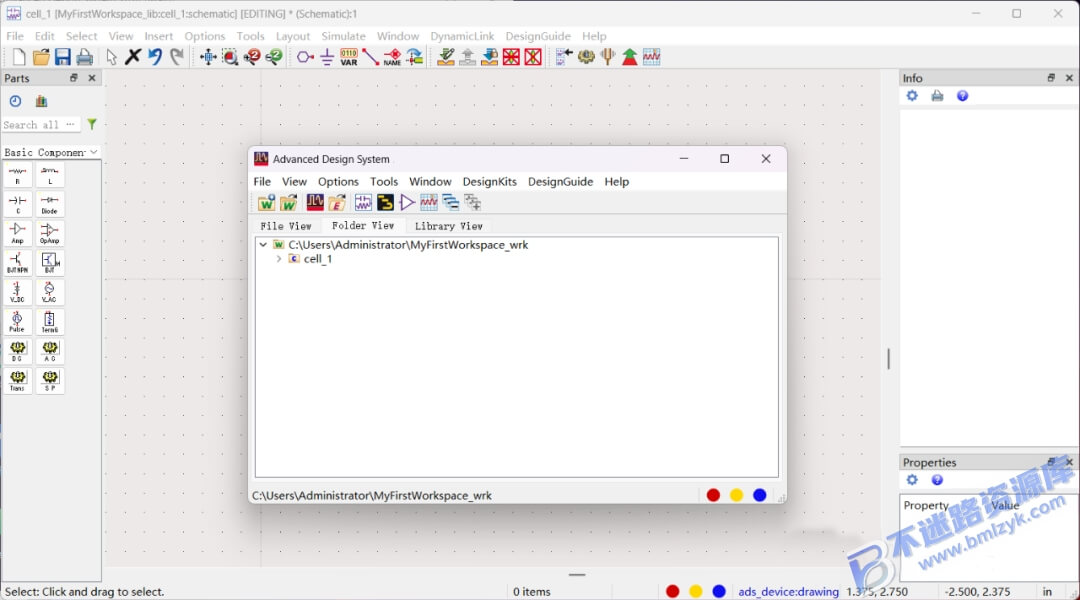
Task: Place a resistor R from Parts palette
Action: click(18, 175)
